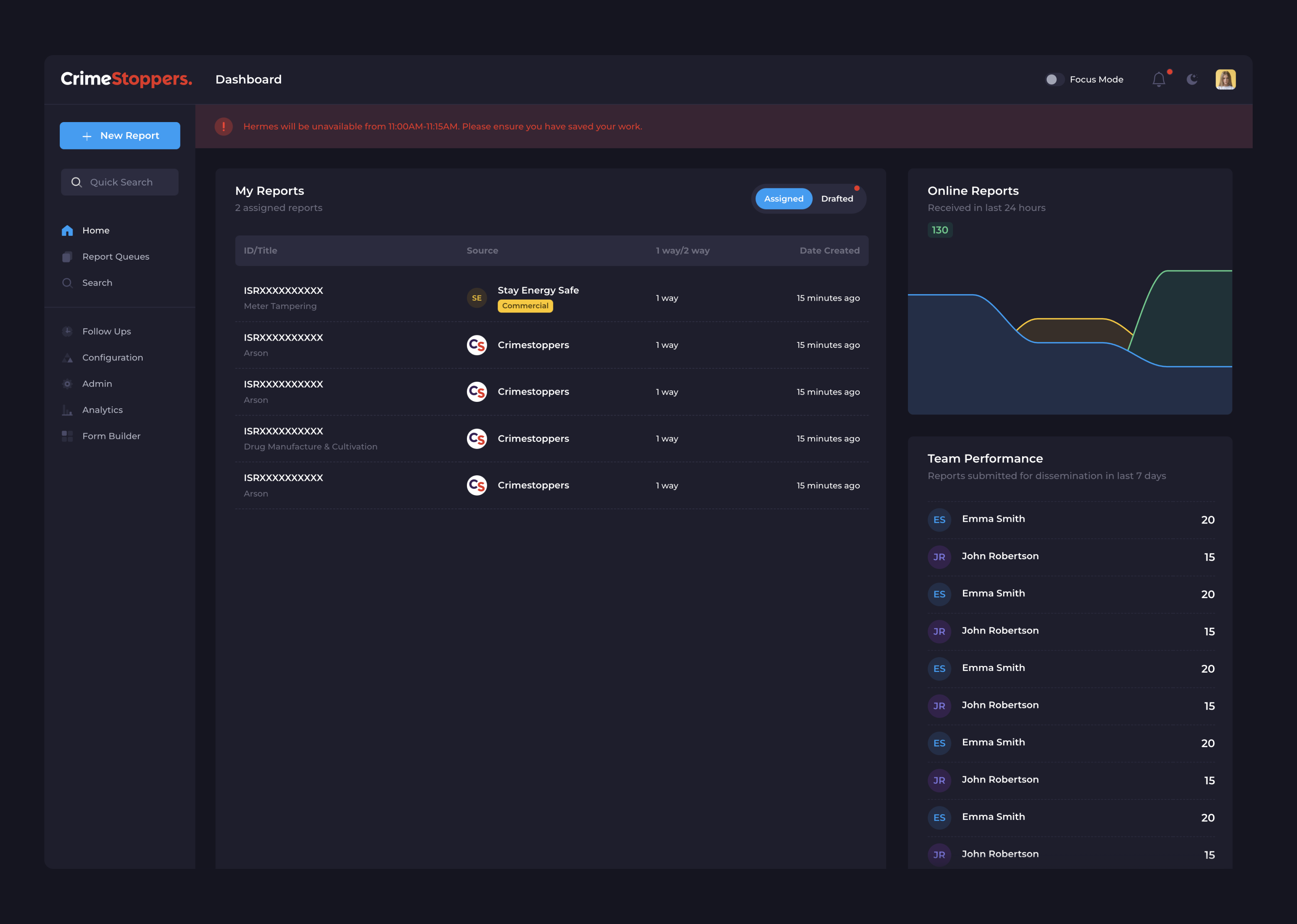This screenshot has height=924, width=1297.
Task: Switch to the Drafted reports view
Action: [837, 198]
